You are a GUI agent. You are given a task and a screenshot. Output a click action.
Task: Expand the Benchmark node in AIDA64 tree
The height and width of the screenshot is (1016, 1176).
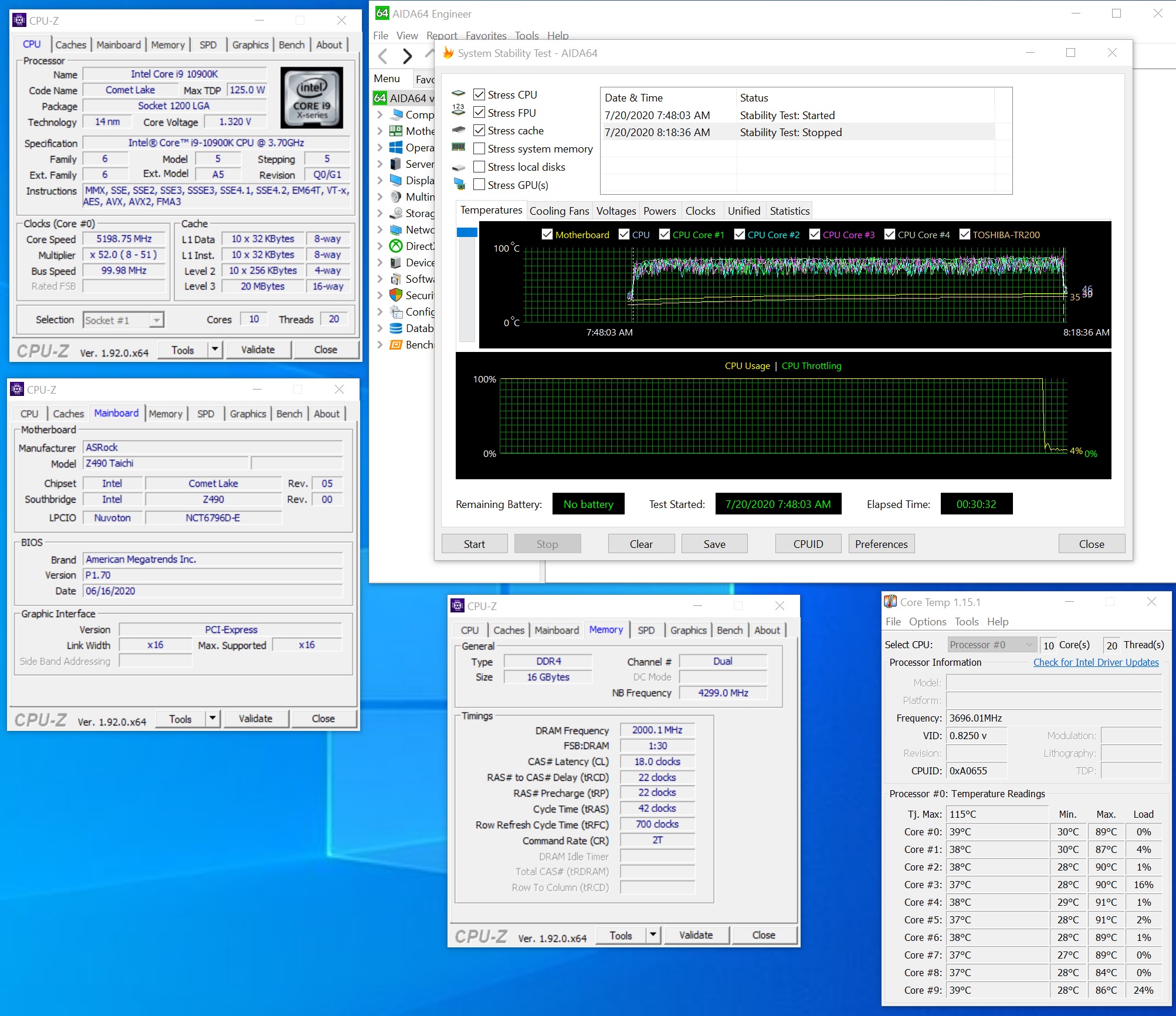380,344
